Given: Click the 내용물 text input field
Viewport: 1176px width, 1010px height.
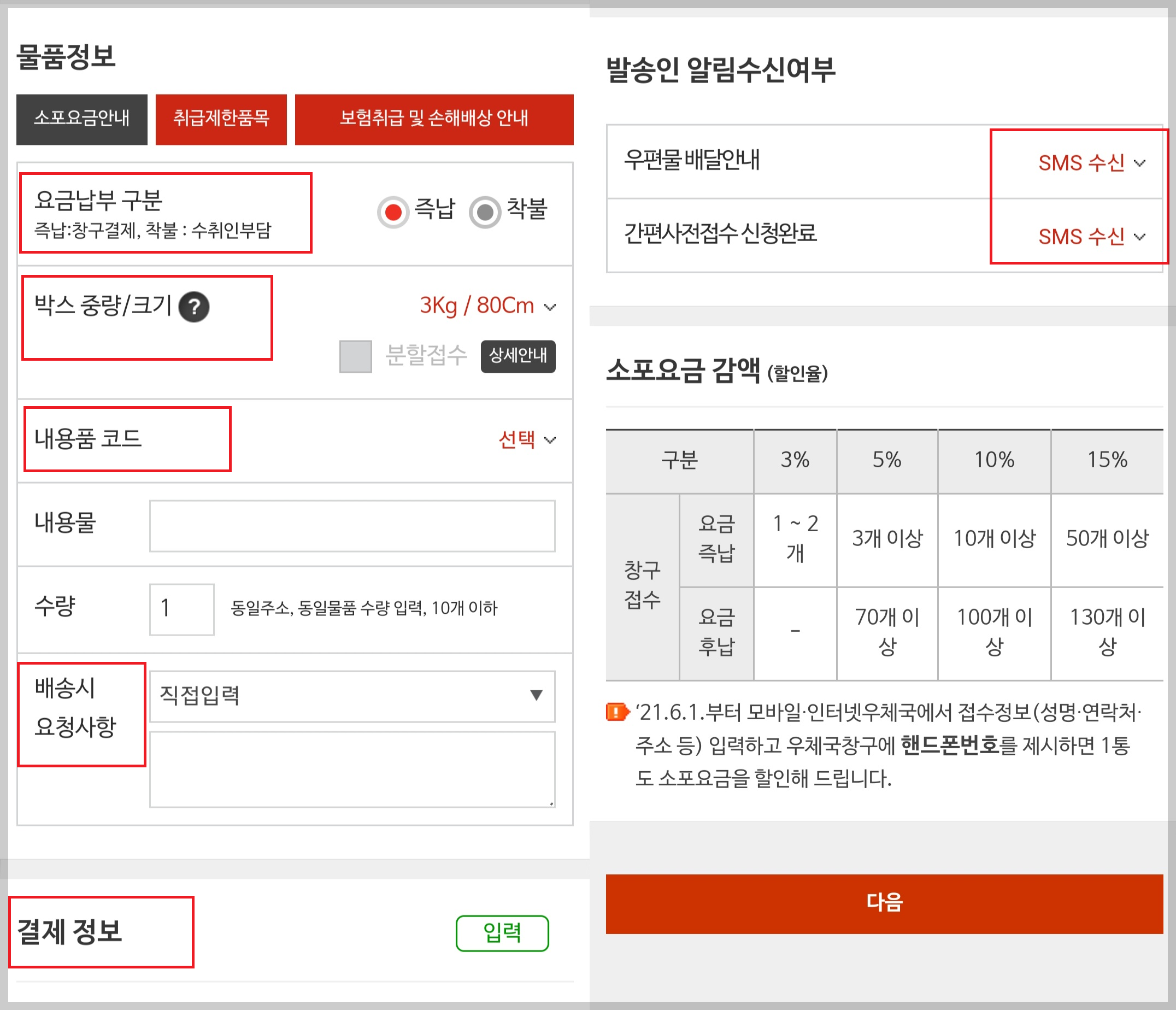Looking at the screenshot, I should click(352, 526).
